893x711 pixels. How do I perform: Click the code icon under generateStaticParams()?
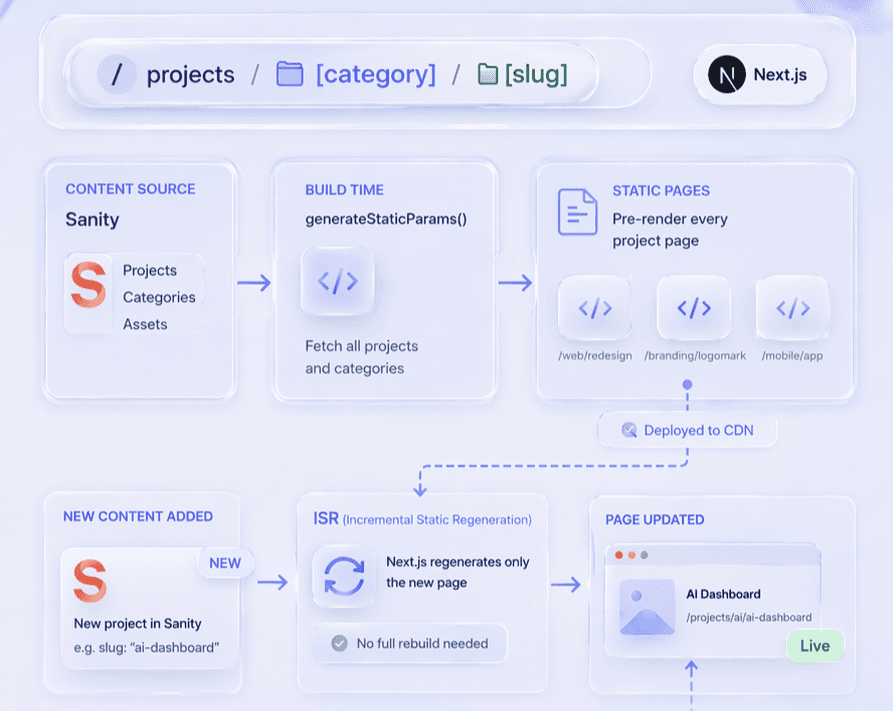(337, 283)
